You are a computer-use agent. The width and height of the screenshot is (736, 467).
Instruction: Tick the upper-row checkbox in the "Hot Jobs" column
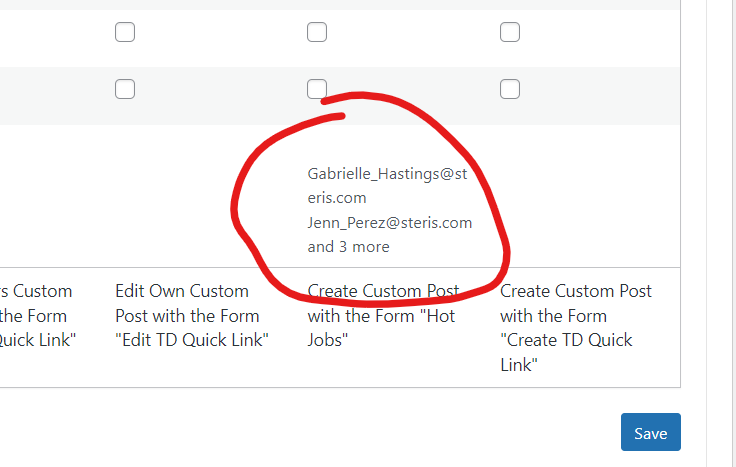click(x=317, y=32)
